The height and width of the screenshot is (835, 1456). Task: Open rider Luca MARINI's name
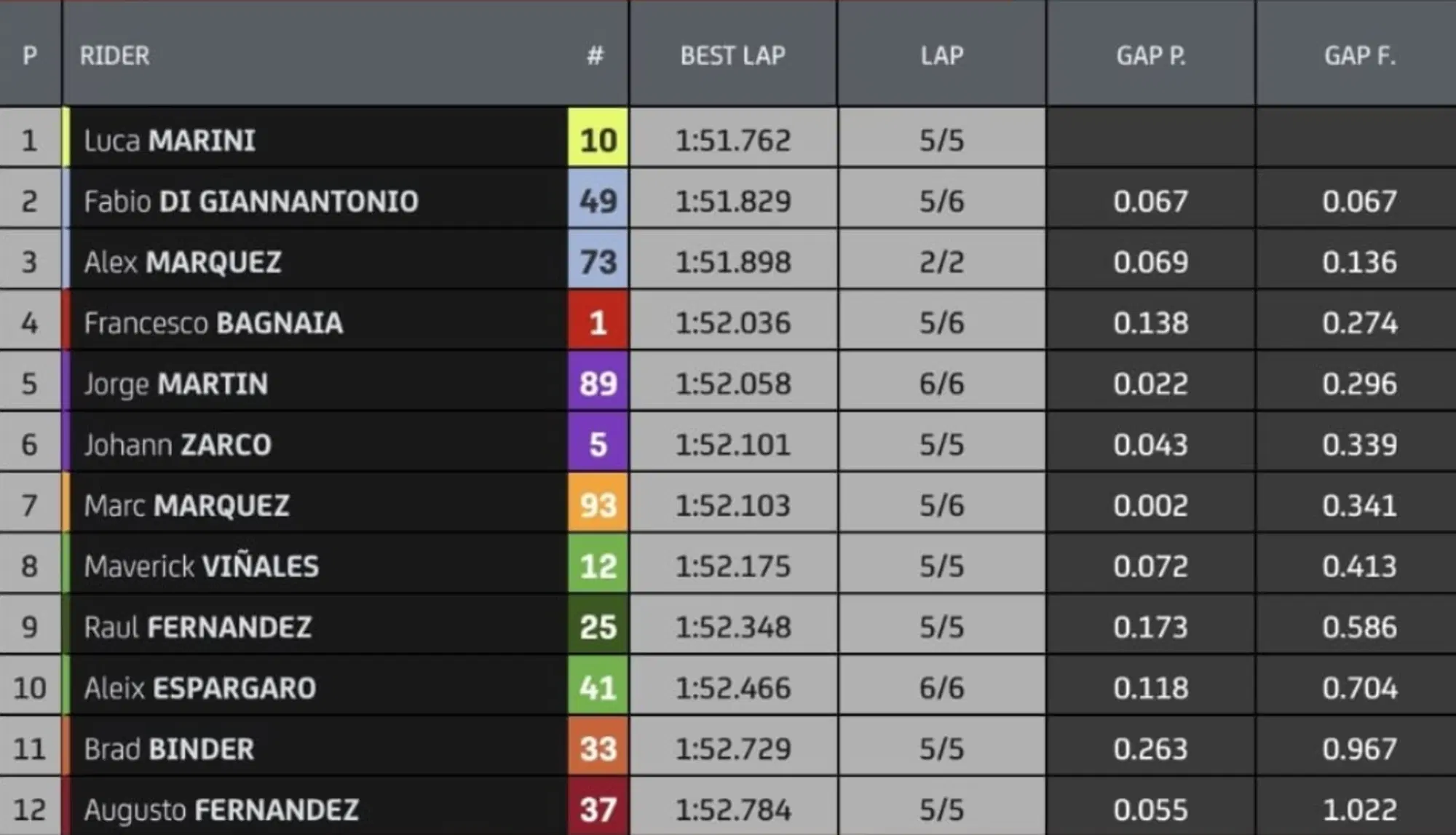pos(170,141)
